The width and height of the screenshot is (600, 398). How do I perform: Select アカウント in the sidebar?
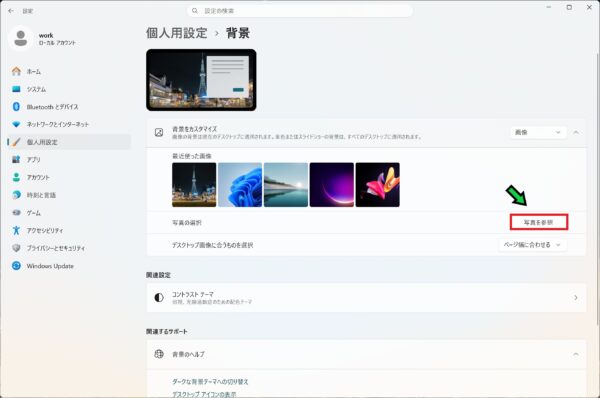tap(69, 177)
